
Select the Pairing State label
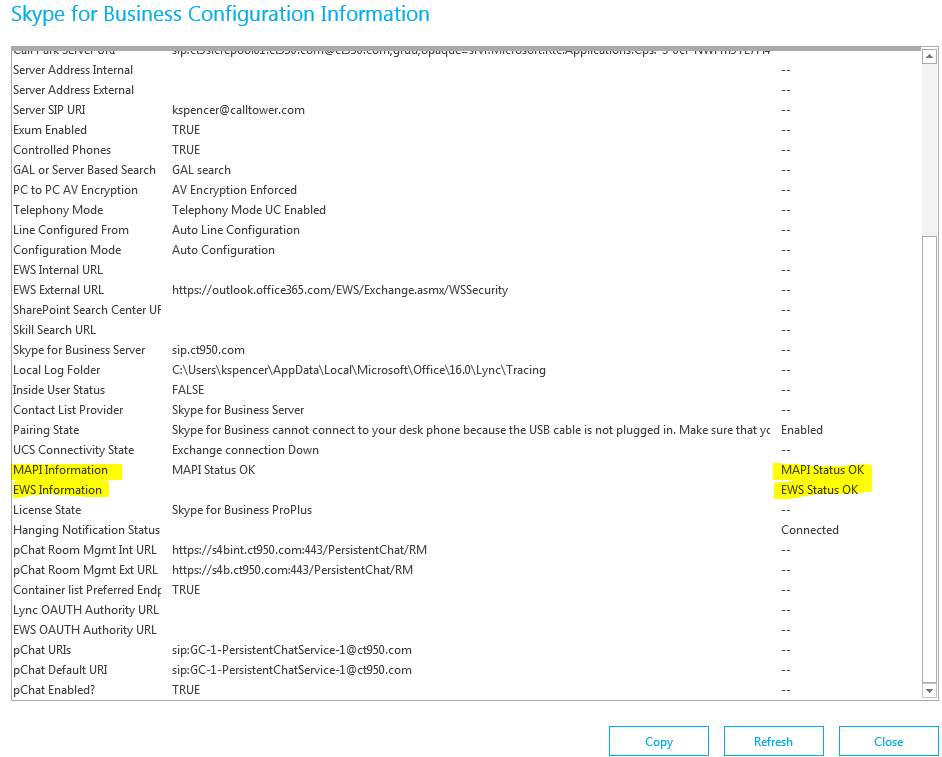point(46,430)
